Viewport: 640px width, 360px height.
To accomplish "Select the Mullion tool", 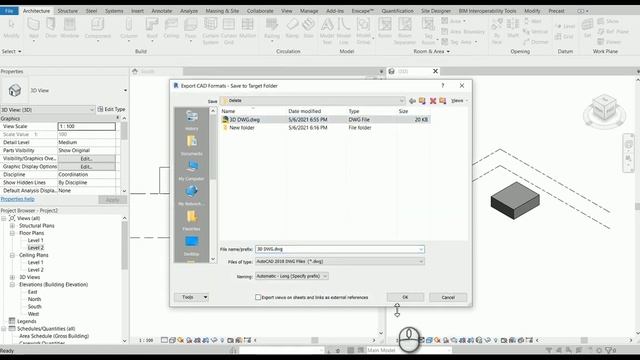I will coord(247,28).
